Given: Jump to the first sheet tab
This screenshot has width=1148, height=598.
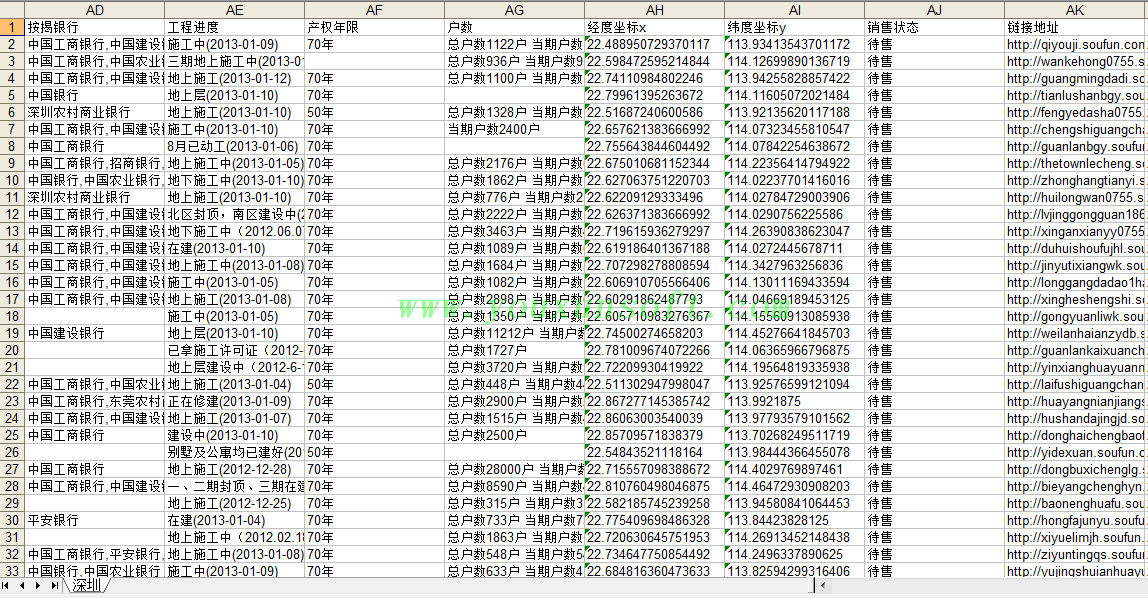Looking at the screenshot, I should click(6, 586).
